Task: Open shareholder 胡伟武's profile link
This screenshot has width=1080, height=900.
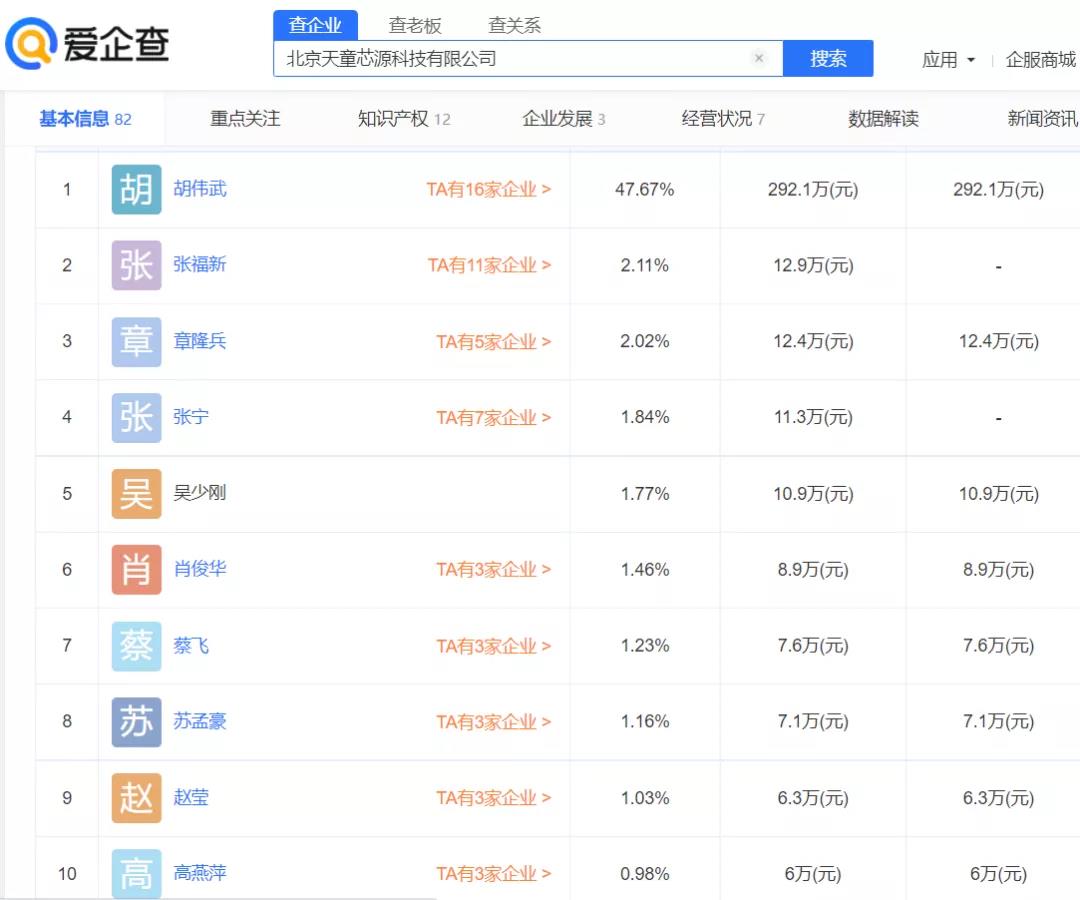Action: (200, 189)
